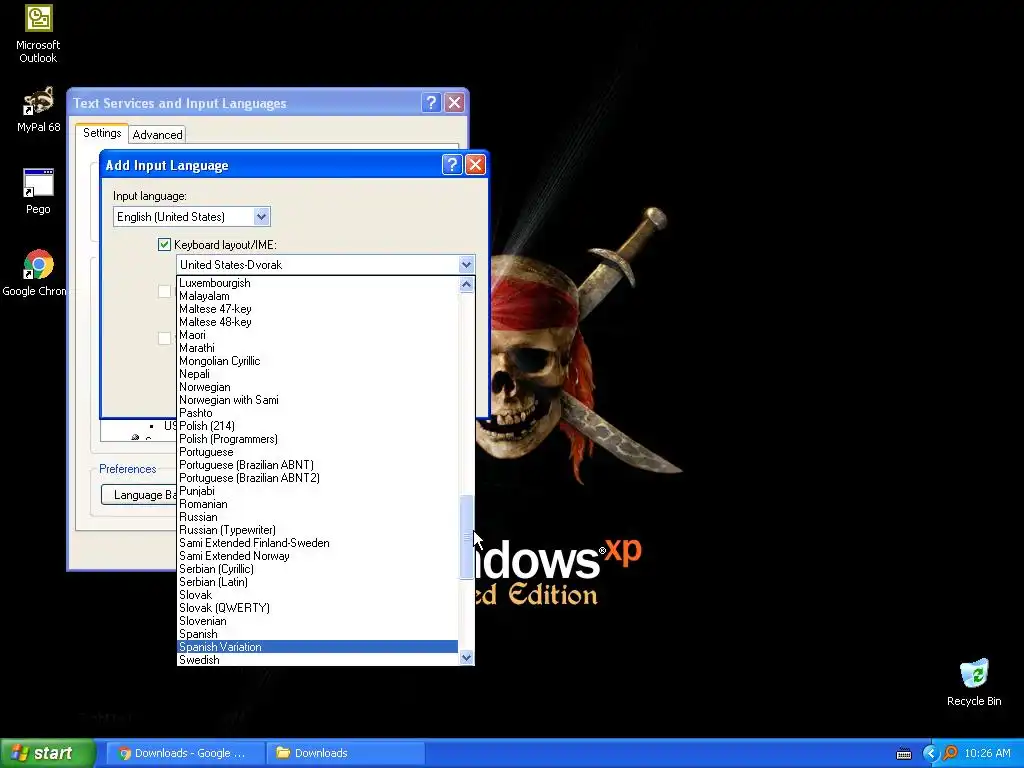The height and width of the screenshot is (768, 1024).
Task: Select Punjabi layout
Action: click(x=317, y=491)
